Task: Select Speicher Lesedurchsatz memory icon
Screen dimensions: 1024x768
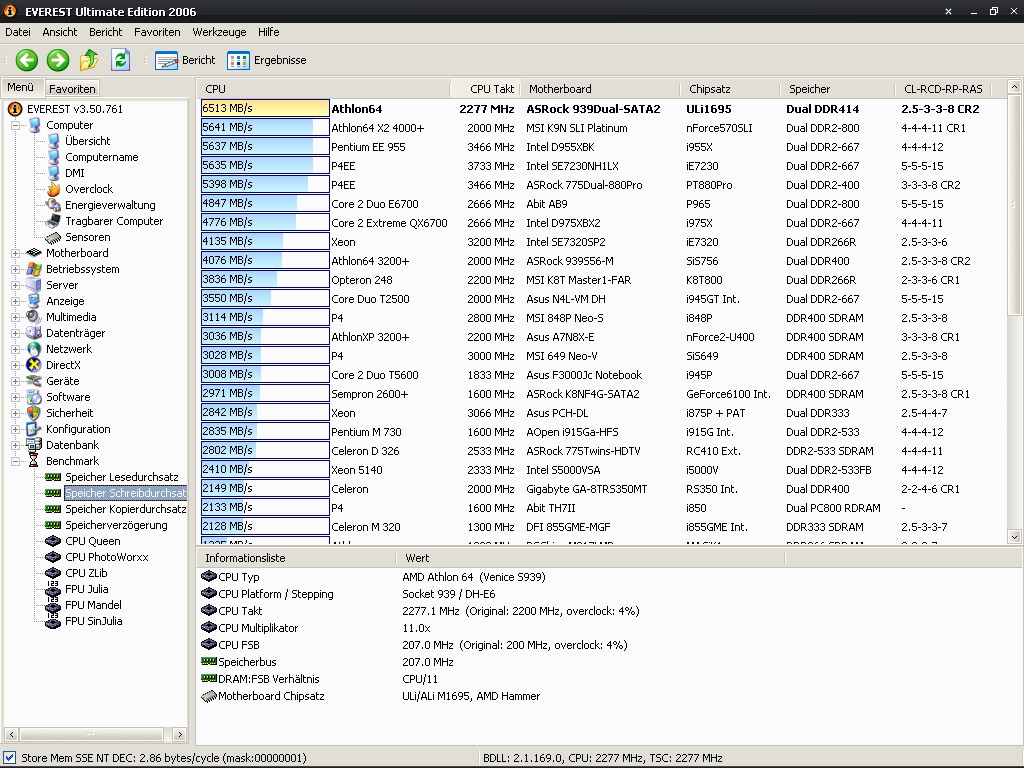Action: pos(53,477)
